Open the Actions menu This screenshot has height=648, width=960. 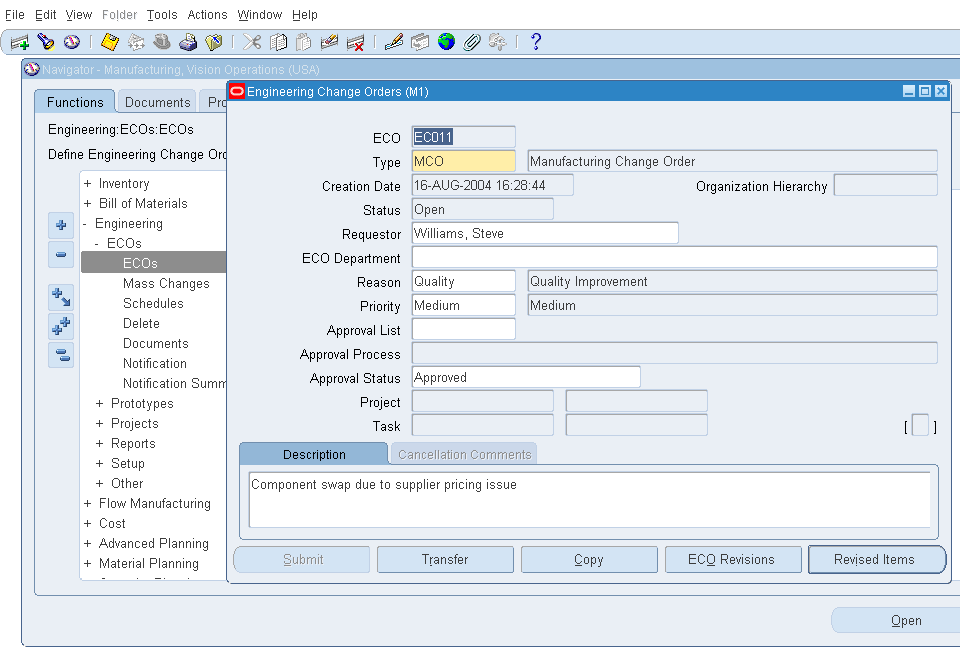(207, 14)
